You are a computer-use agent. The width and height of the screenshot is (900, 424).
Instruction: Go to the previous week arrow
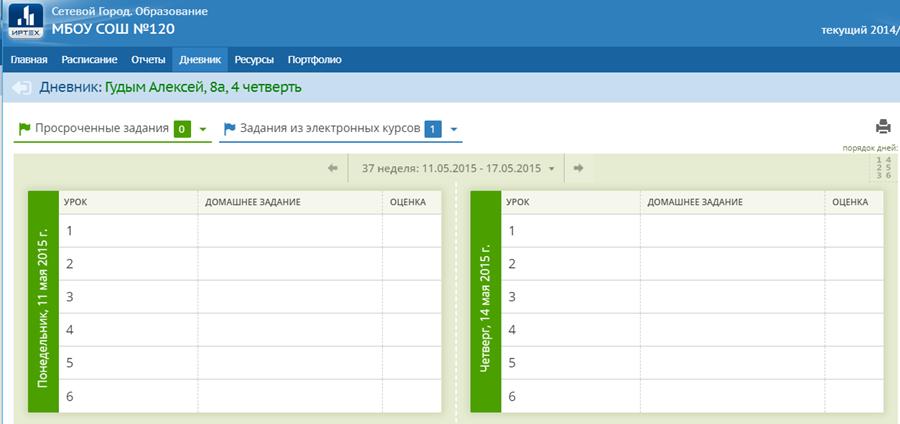[x=332, y=168]
